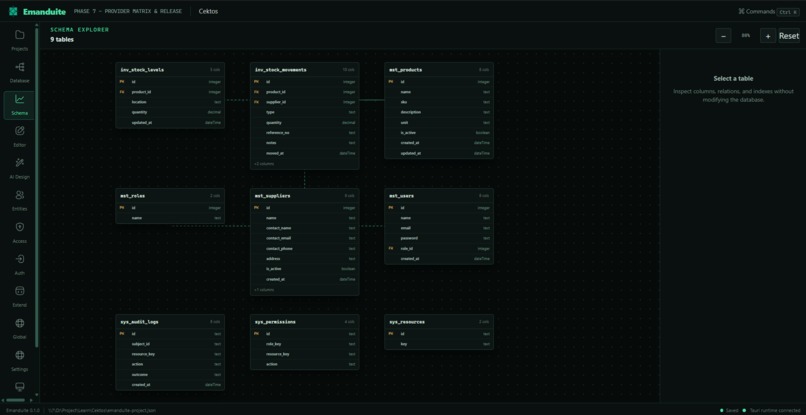Select the mst_users table header
806x415 pixels.
coord(439,195)
